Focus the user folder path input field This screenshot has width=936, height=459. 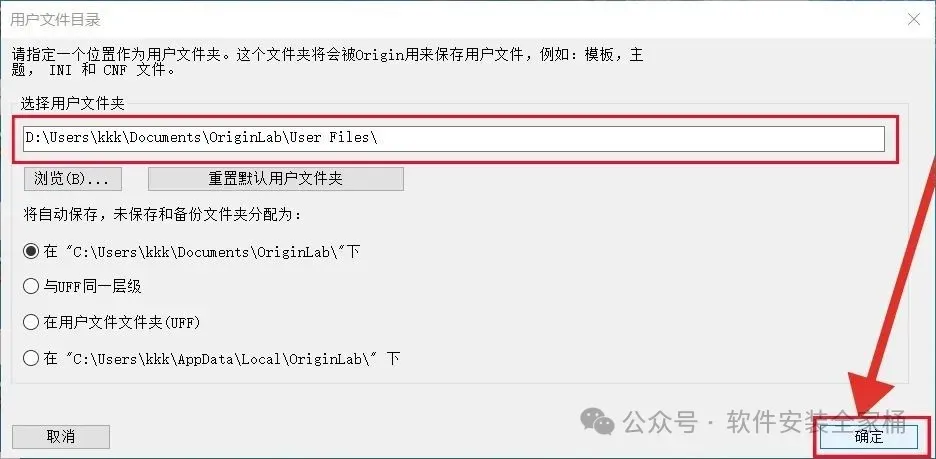pos(454,138)
